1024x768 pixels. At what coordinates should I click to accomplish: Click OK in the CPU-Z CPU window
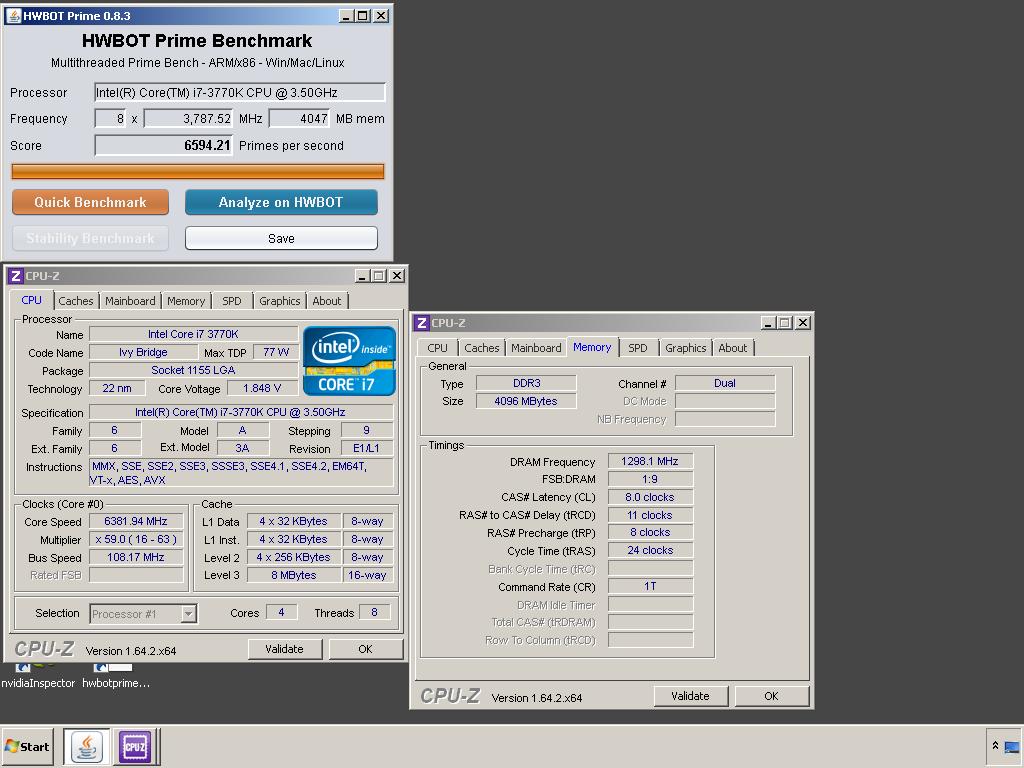pos(365,649)
